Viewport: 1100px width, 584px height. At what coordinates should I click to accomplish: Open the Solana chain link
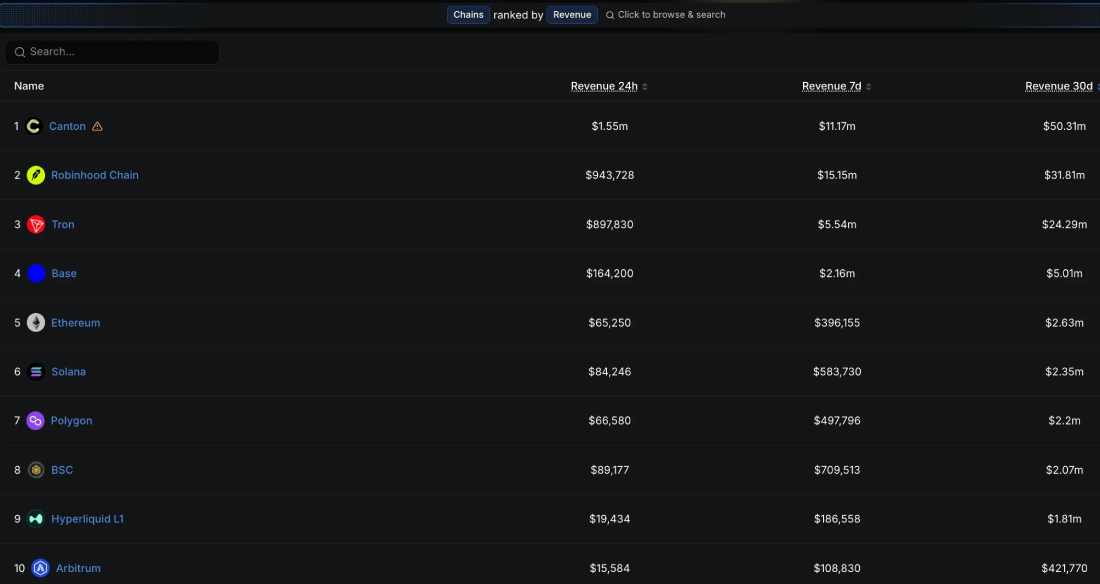tap(69, 372)
